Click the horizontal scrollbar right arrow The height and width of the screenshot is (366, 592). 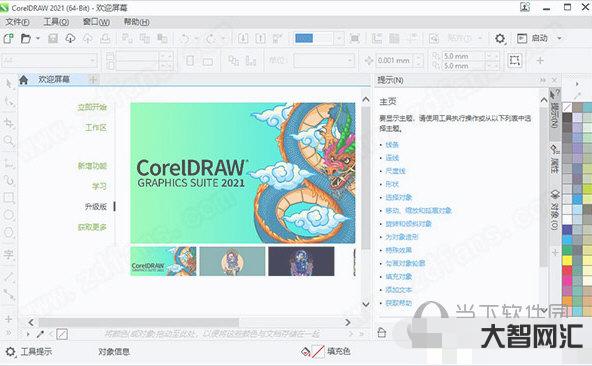pos(348,322)
